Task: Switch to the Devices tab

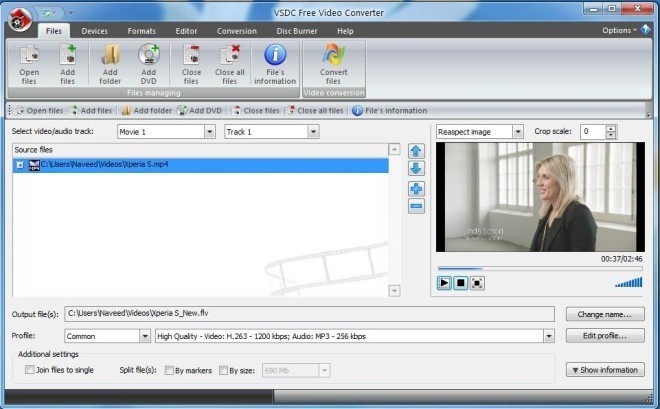Action: 95,31
